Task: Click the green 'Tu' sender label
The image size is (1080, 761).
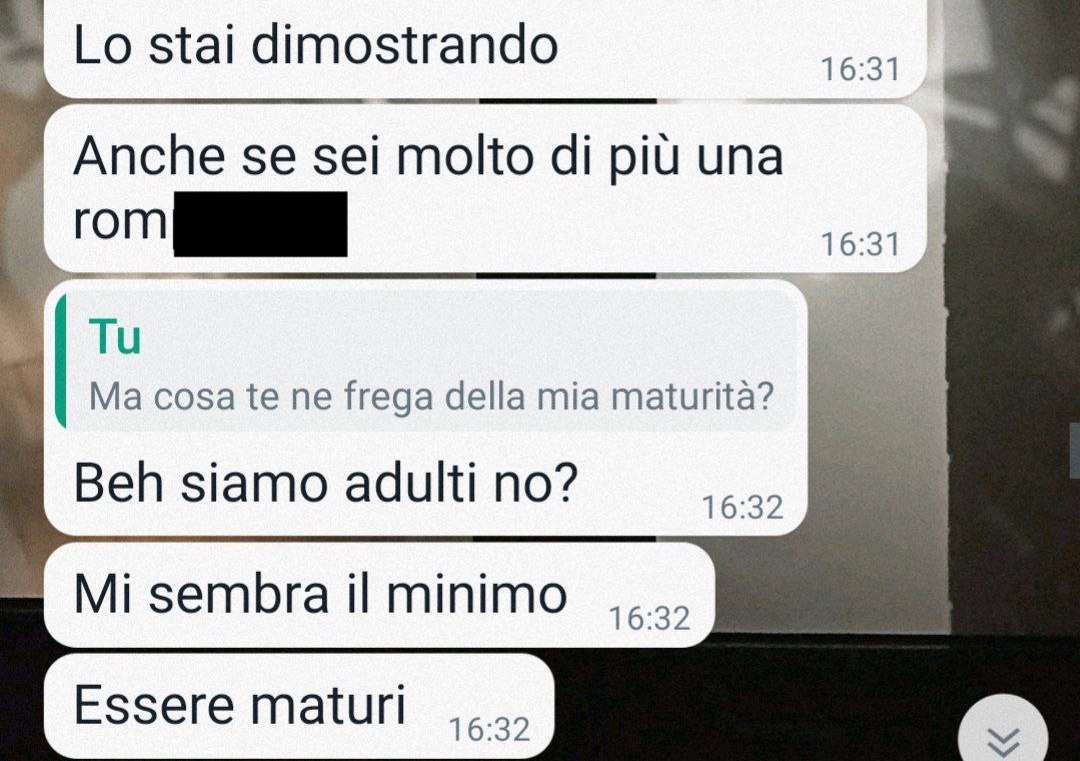Action: click(115, 337)
